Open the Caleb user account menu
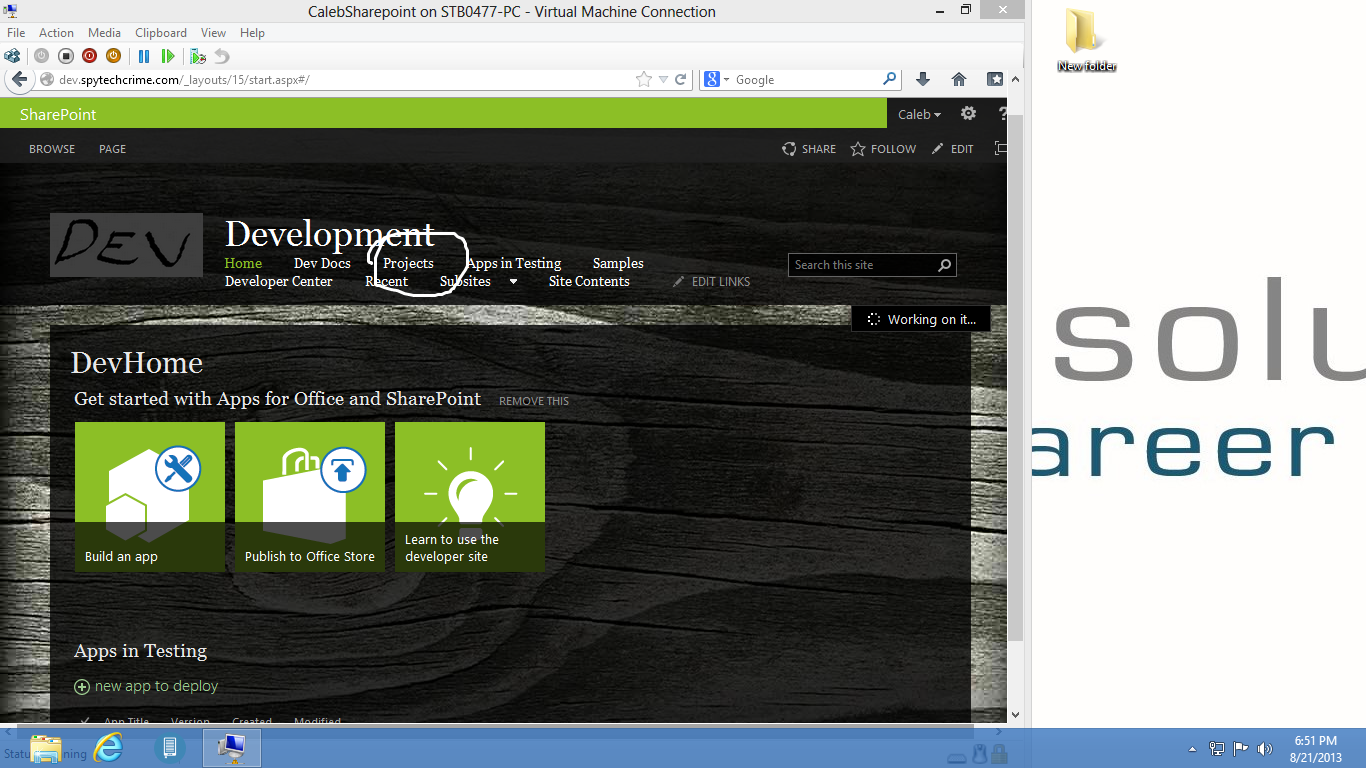Viewport: 1366px width, 768px height. point(919,115)
